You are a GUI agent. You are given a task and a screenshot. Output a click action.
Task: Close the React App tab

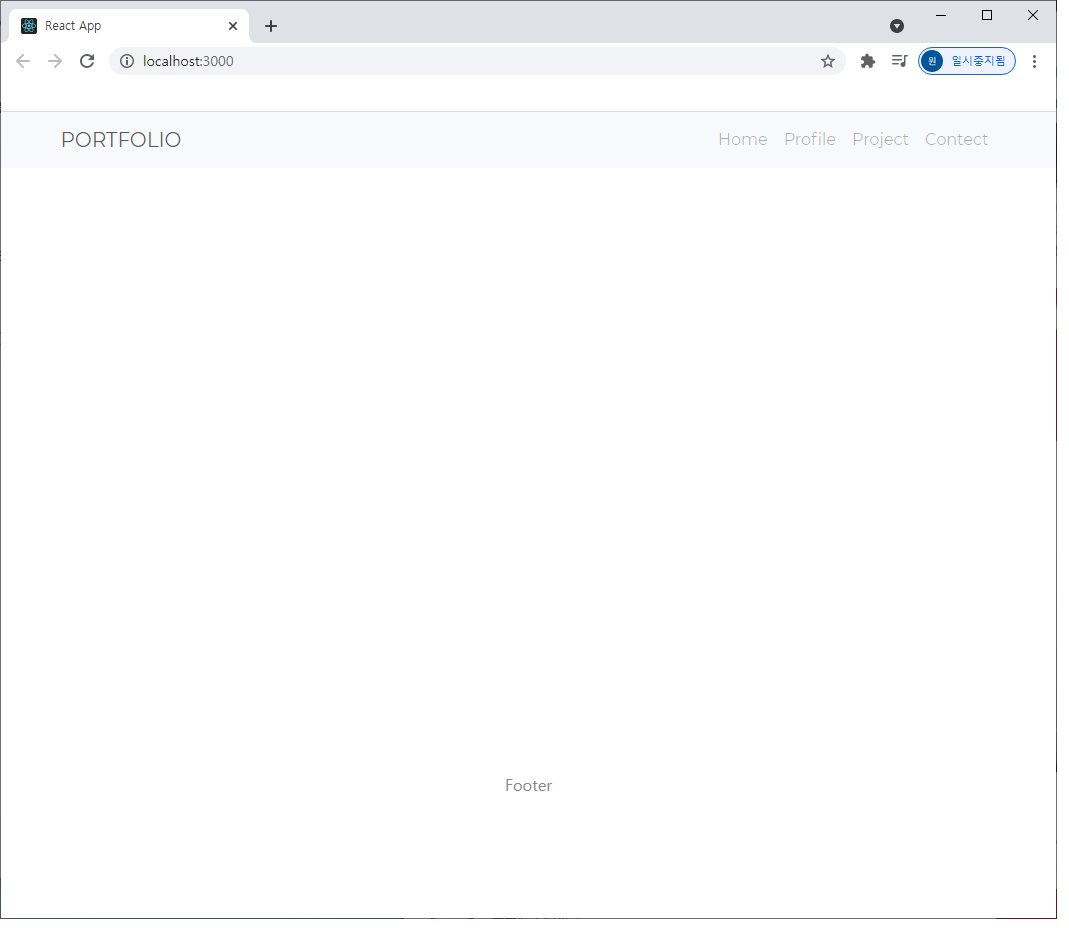tap(235, 27)
